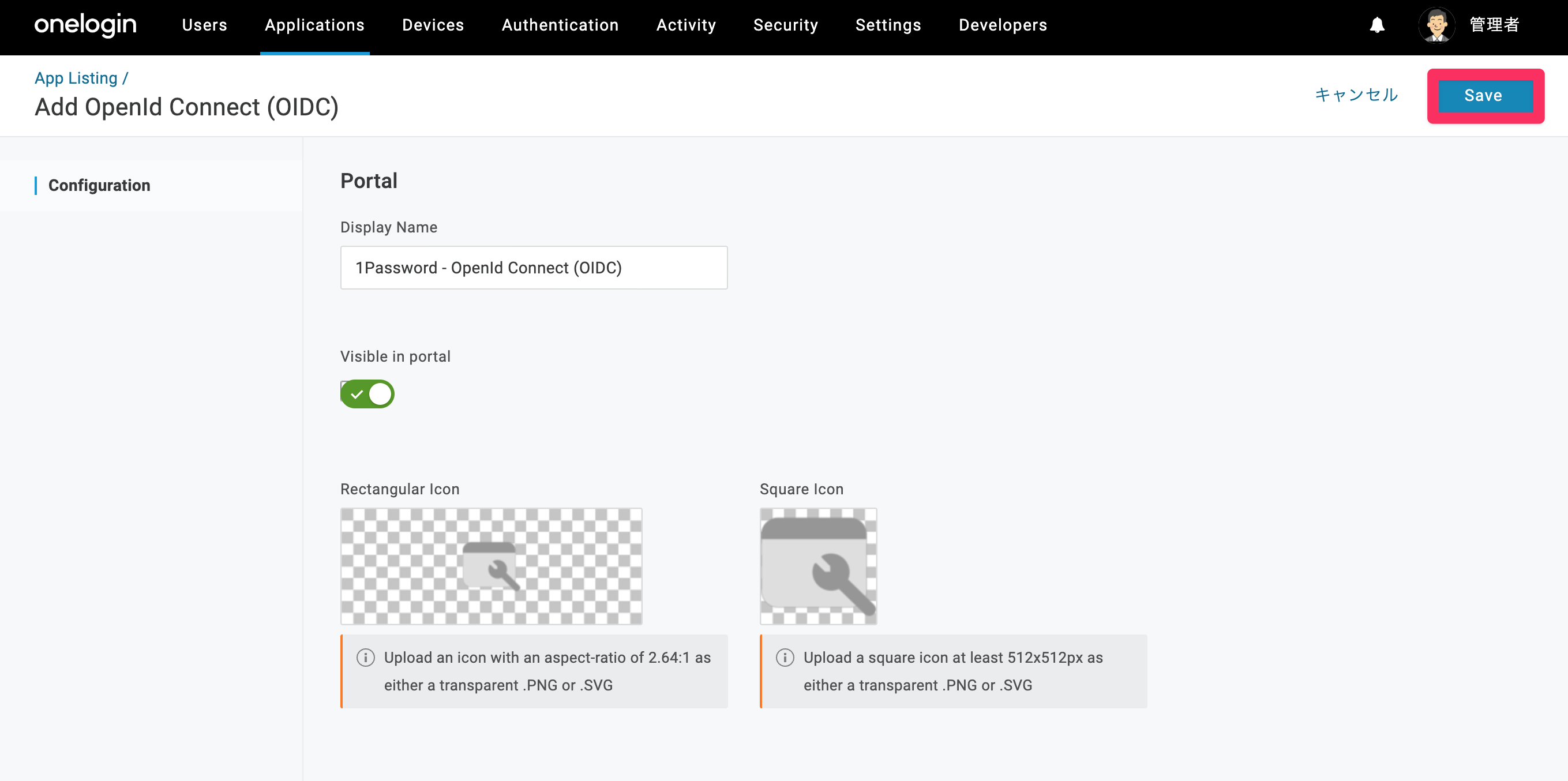
Task: Click the キャンセル cancel link
Action: point(1356,95)
